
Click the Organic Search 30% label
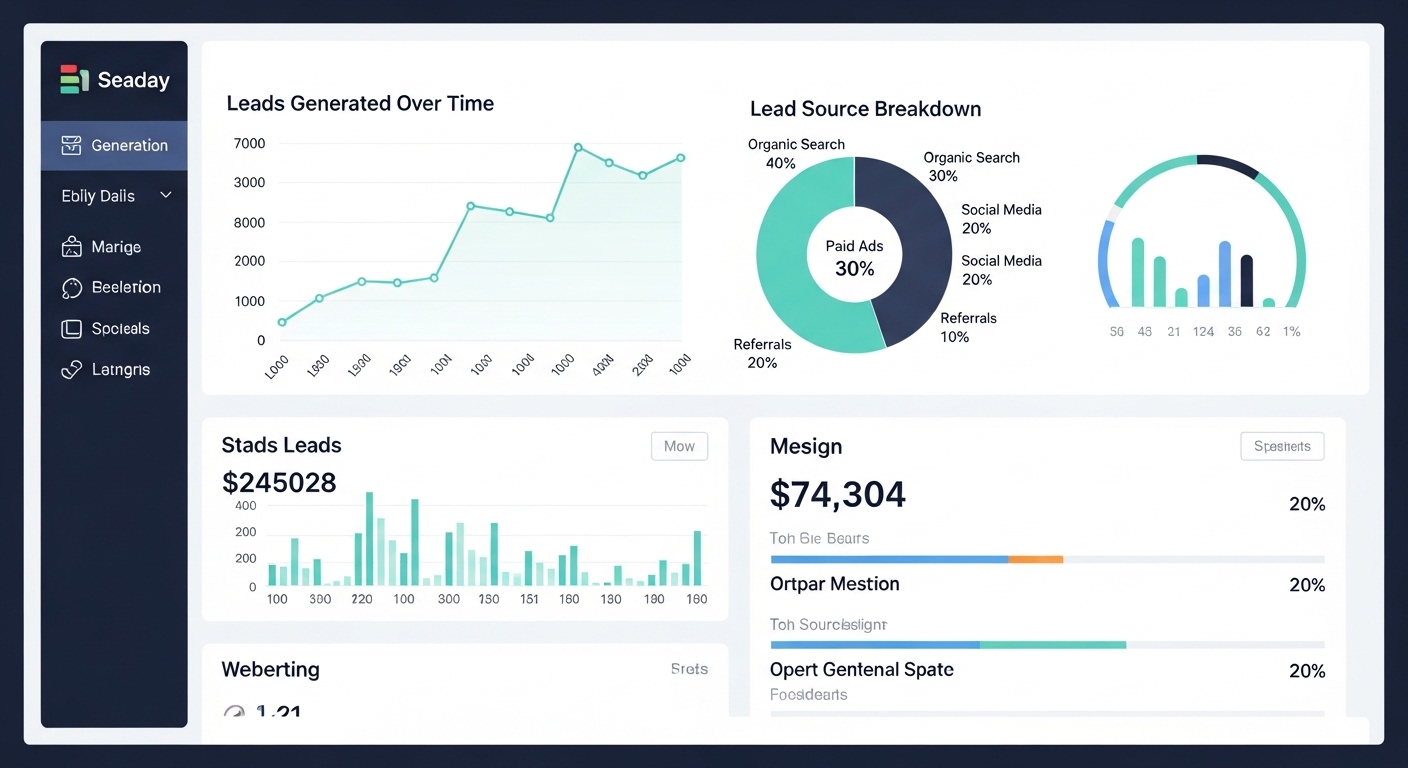tap(971, 166)
